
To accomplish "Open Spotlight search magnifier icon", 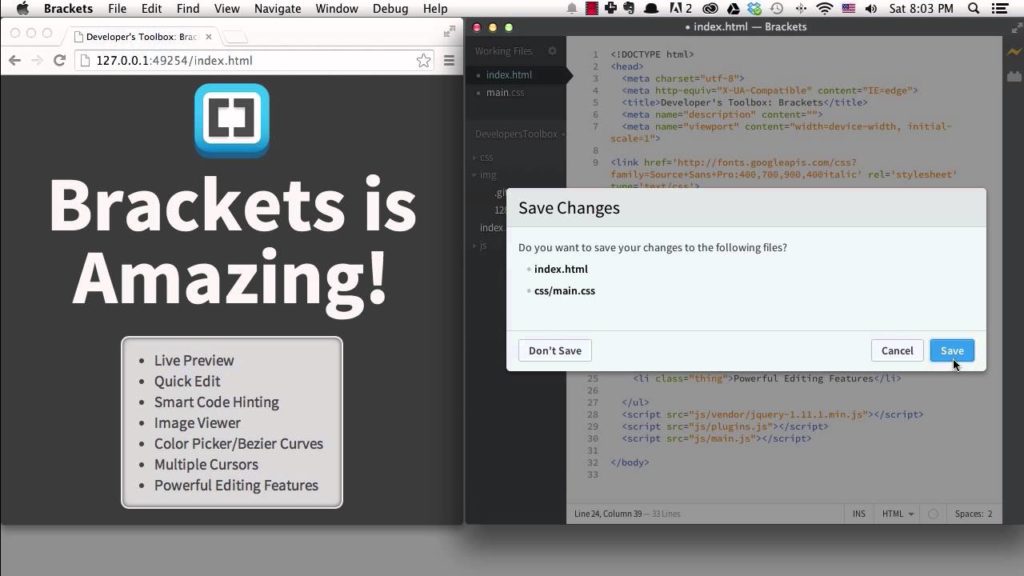I will (973, 8).
